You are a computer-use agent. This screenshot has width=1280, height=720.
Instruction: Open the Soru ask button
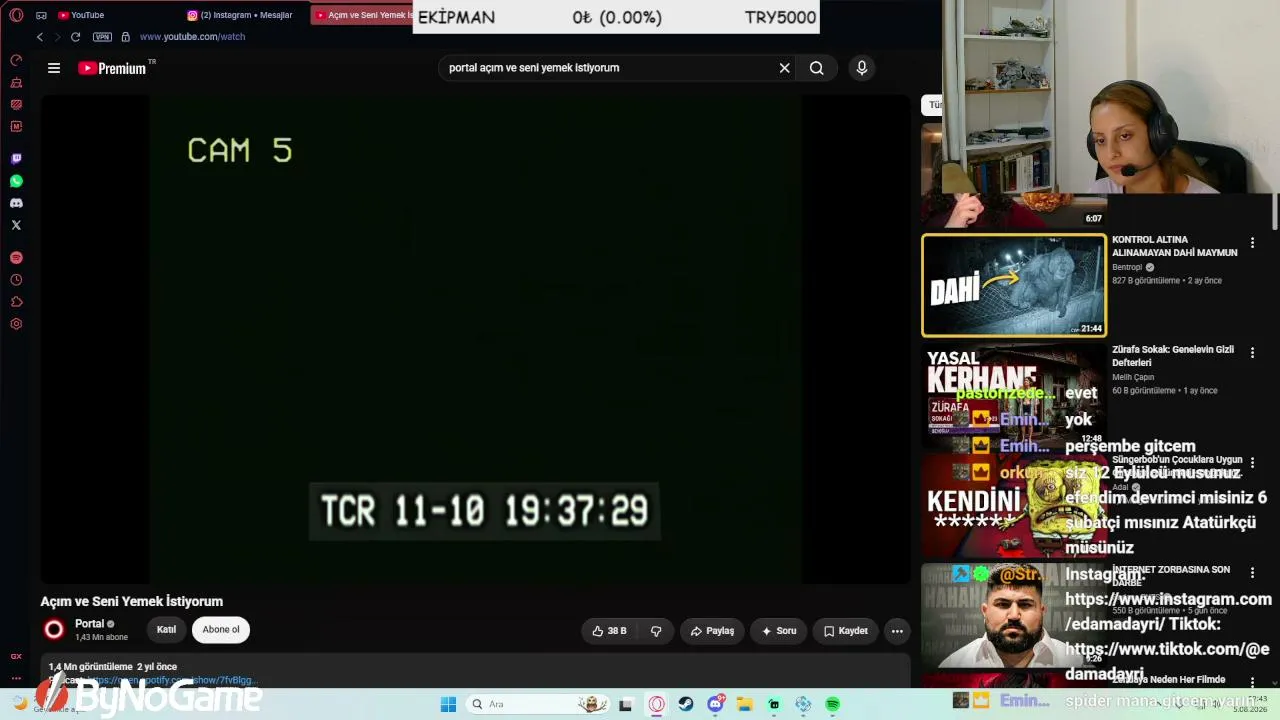[779, 631]
